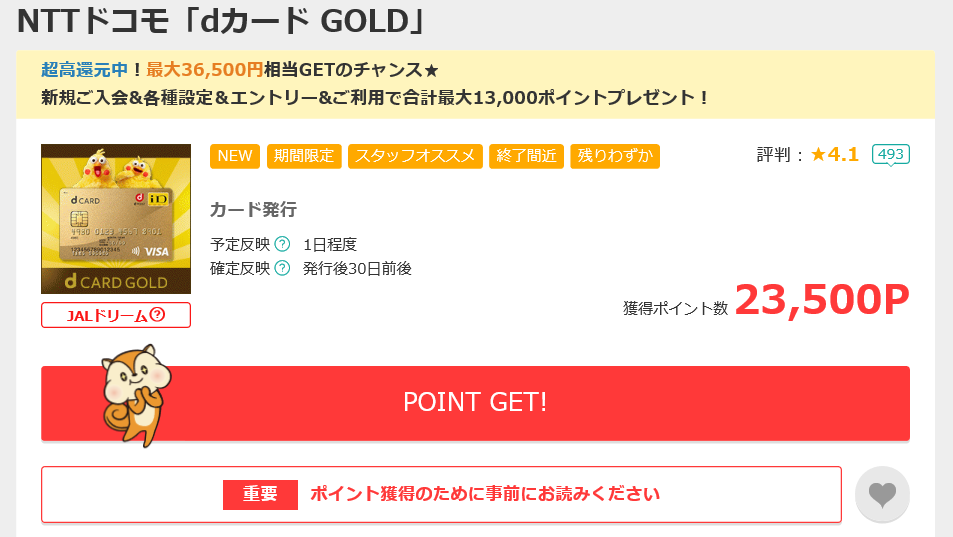The image size is (953, 537).
Task: Select the 終了間近 tag
Action: tap(526, 156)
